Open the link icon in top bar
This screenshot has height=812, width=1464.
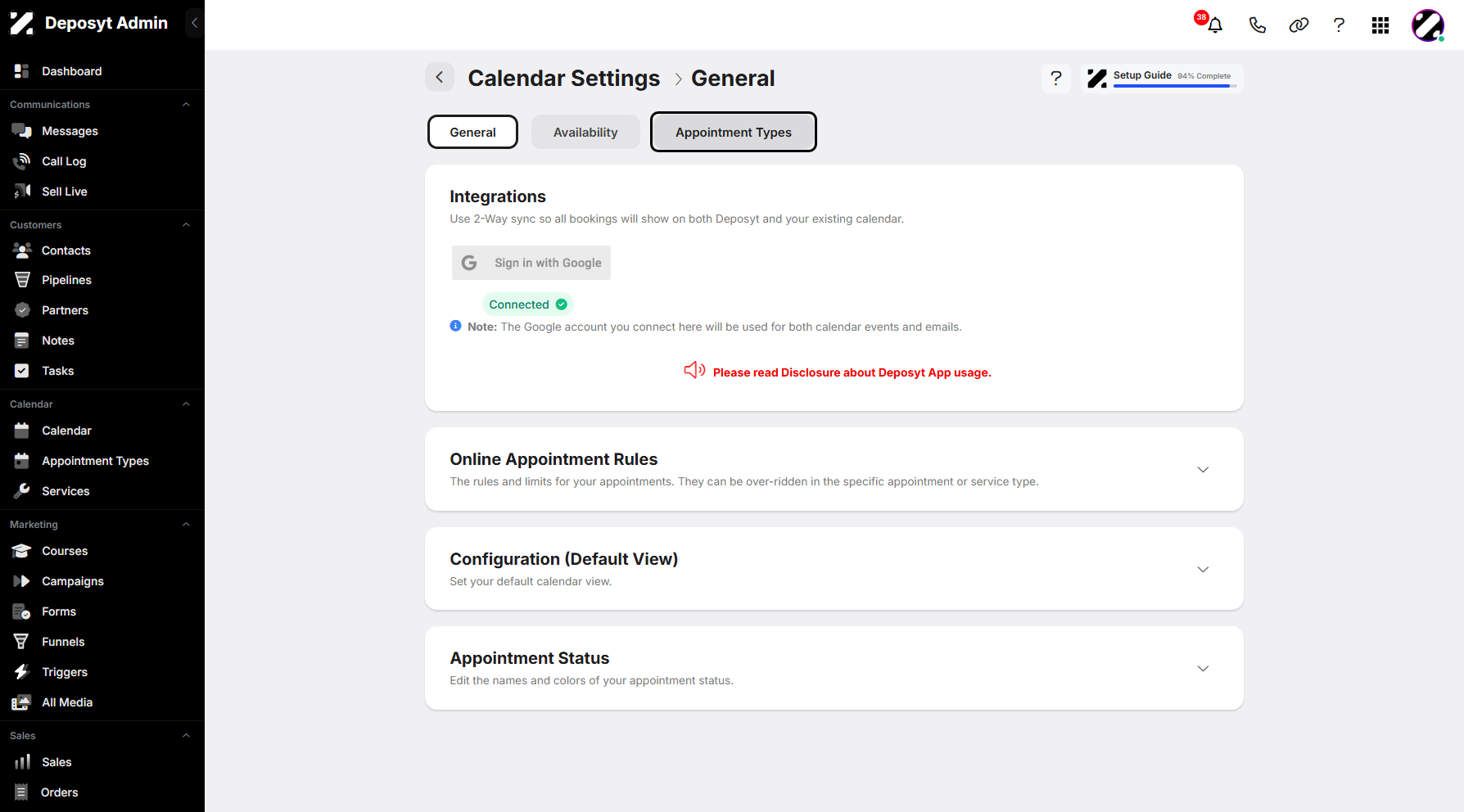[x=1299, y=25]
